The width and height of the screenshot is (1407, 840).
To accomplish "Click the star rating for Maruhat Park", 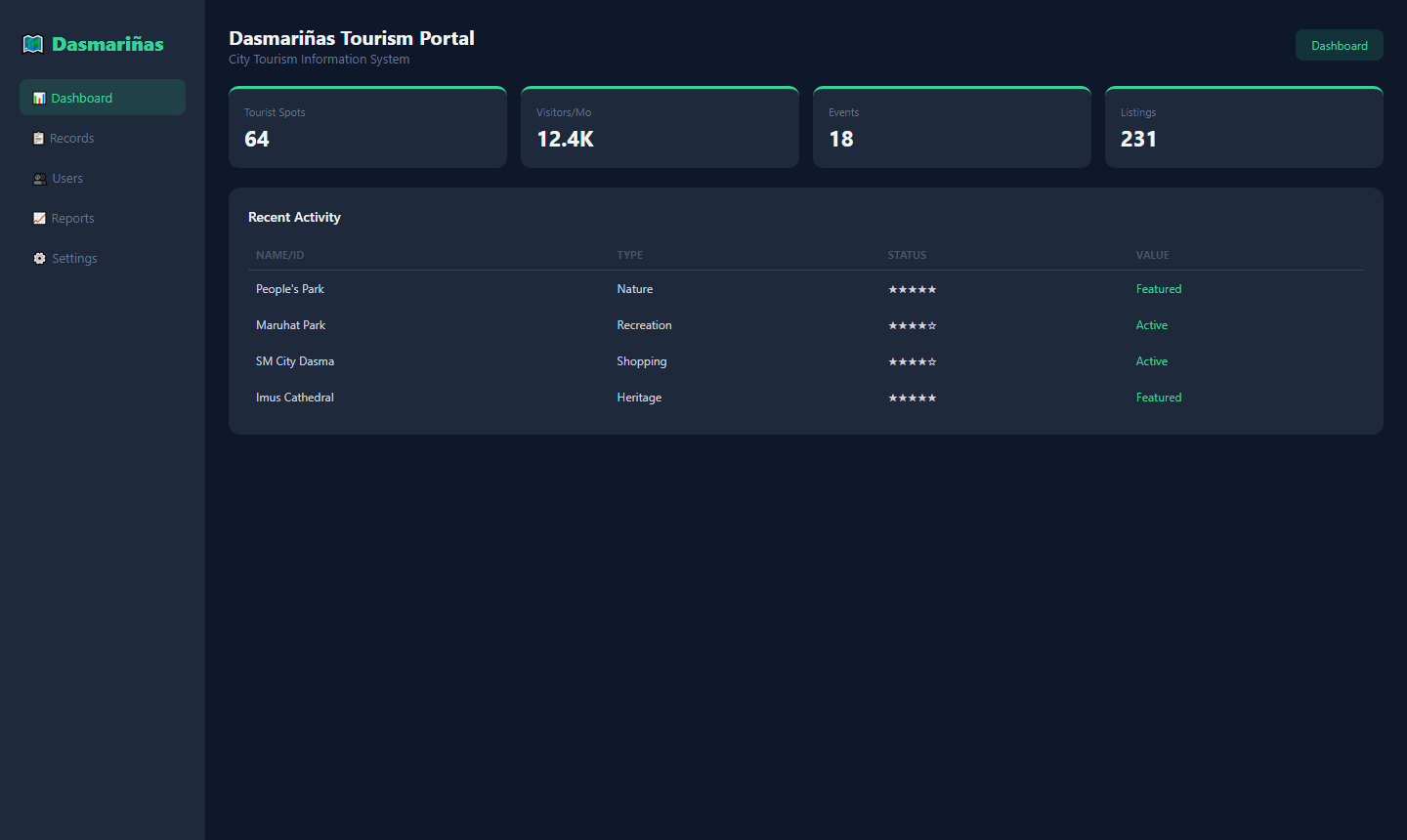I will (x=913, y=325).
